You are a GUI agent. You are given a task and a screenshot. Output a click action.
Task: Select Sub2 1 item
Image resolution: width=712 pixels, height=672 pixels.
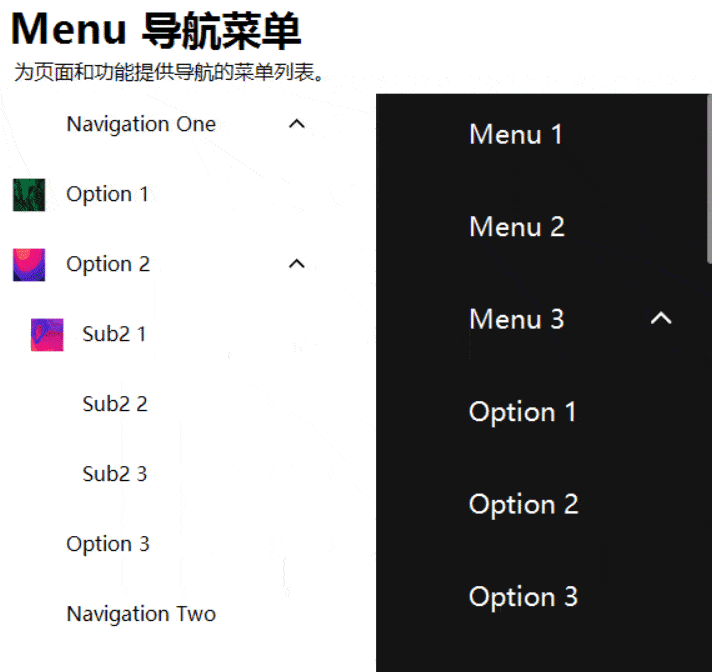coord(114,334)
